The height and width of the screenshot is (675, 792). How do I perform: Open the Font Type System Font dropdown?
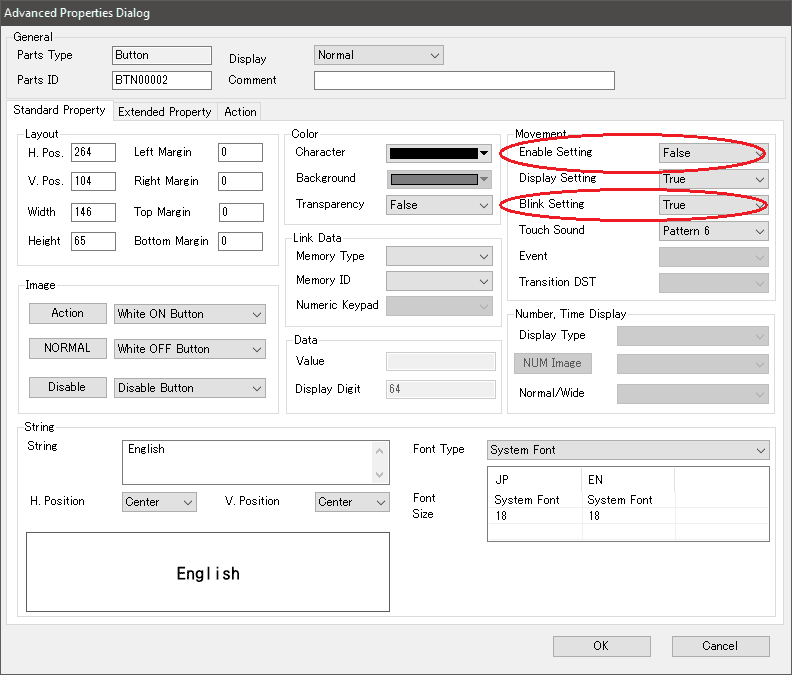coord(628,450)
